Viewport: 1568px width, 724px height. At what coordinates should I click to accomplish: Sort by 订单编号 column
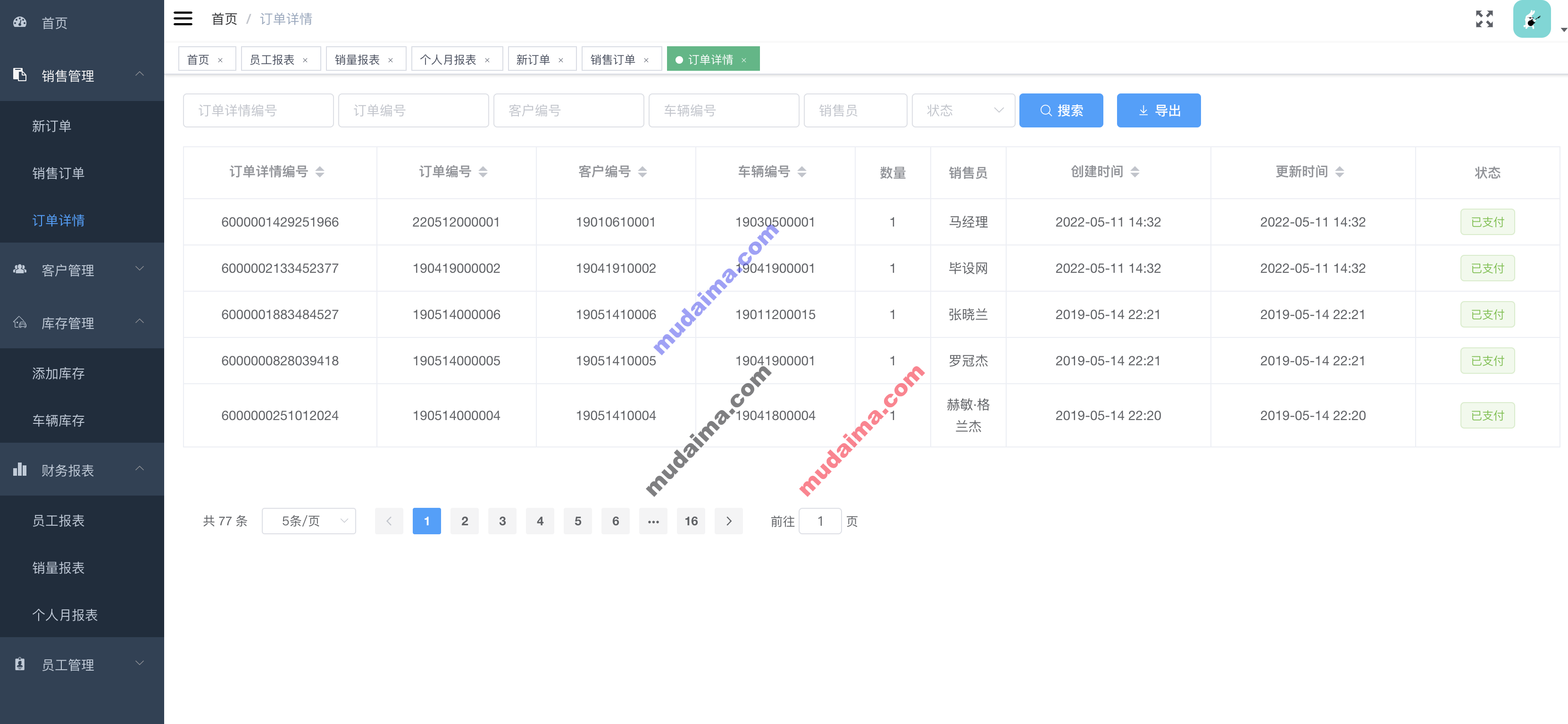click(483, 172)
